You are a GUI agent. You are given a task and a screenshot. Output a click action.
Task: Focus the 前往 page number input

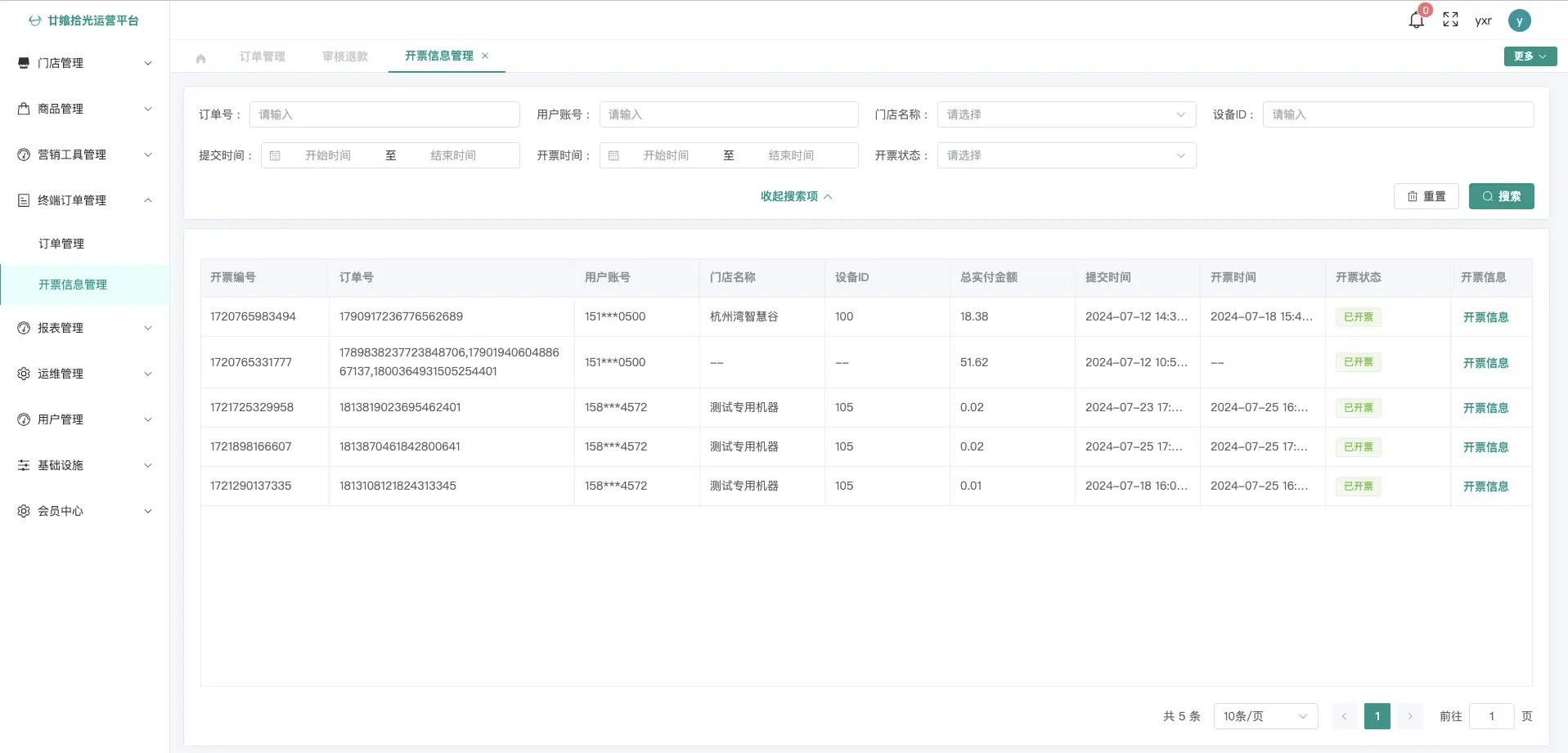point(1492,716)
